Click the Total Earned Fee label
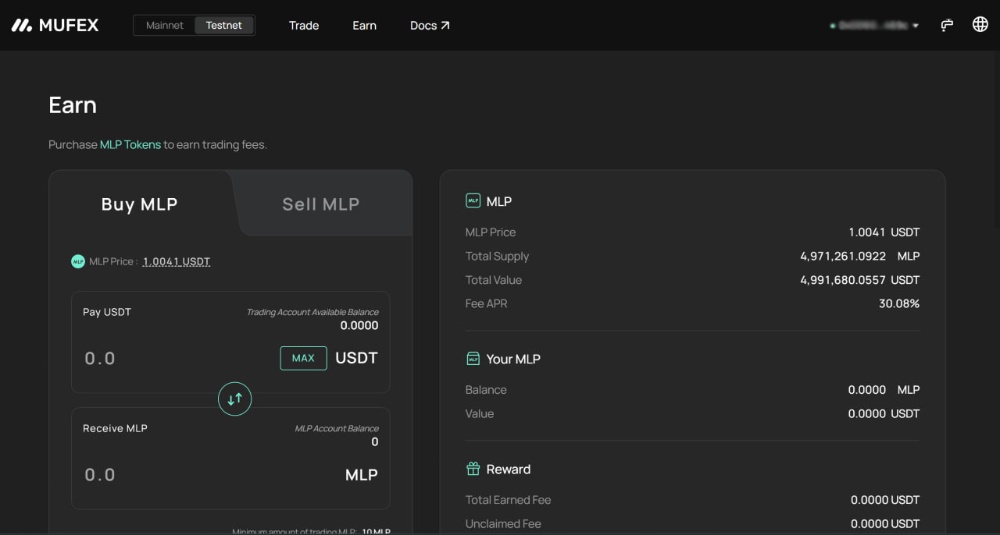1000x535 pixels. [x=508, y=500]
